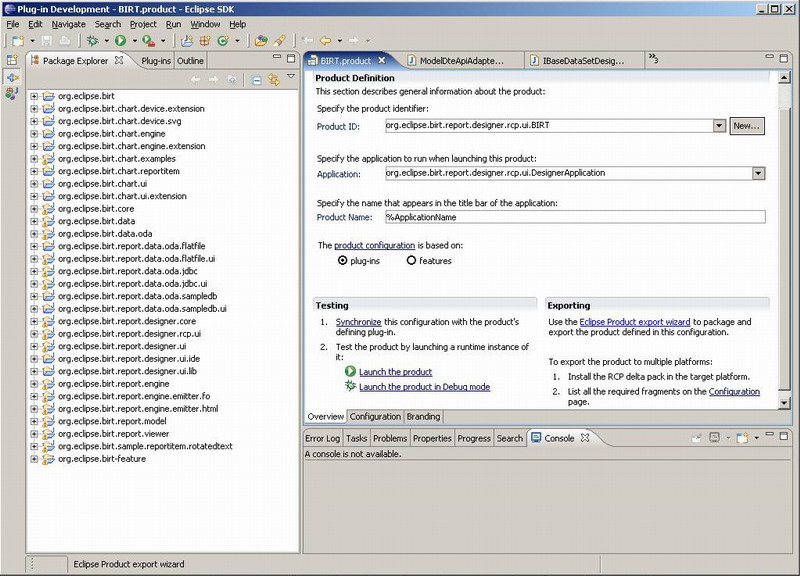This screenshot has height=576, width=800.
Task: Click into the Product Name text field
Action: (x=575, y=217)
